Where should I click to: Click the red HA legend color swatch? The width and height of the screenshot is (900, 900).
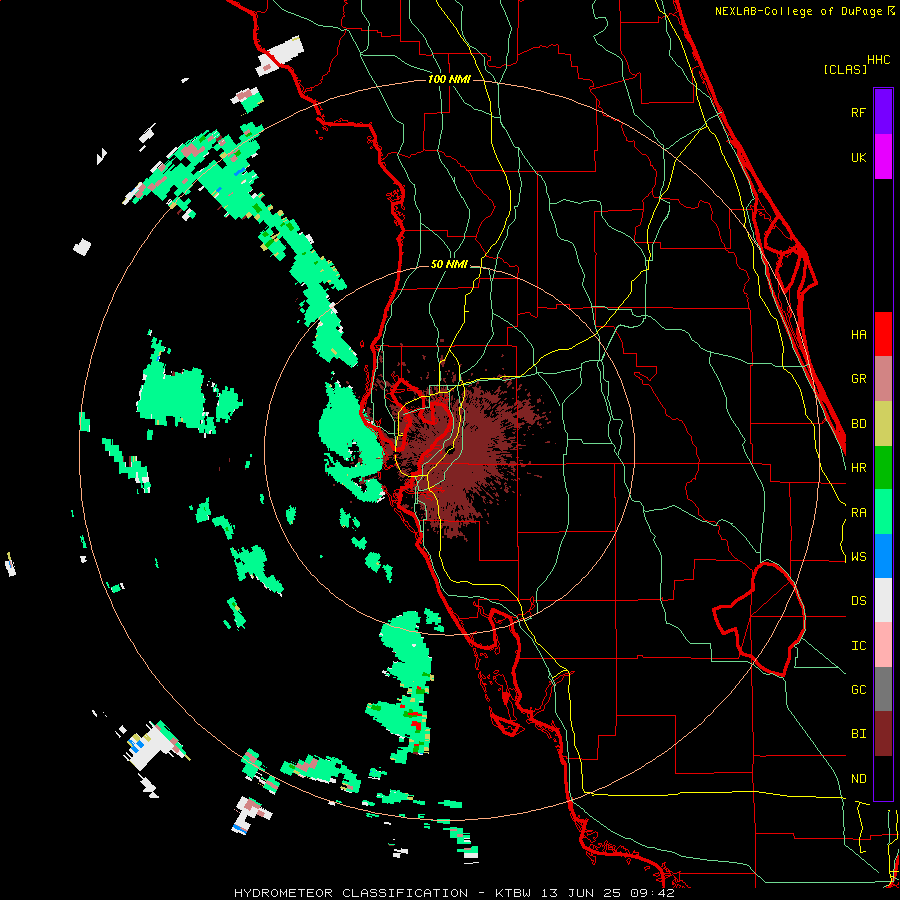coord(883,334)
